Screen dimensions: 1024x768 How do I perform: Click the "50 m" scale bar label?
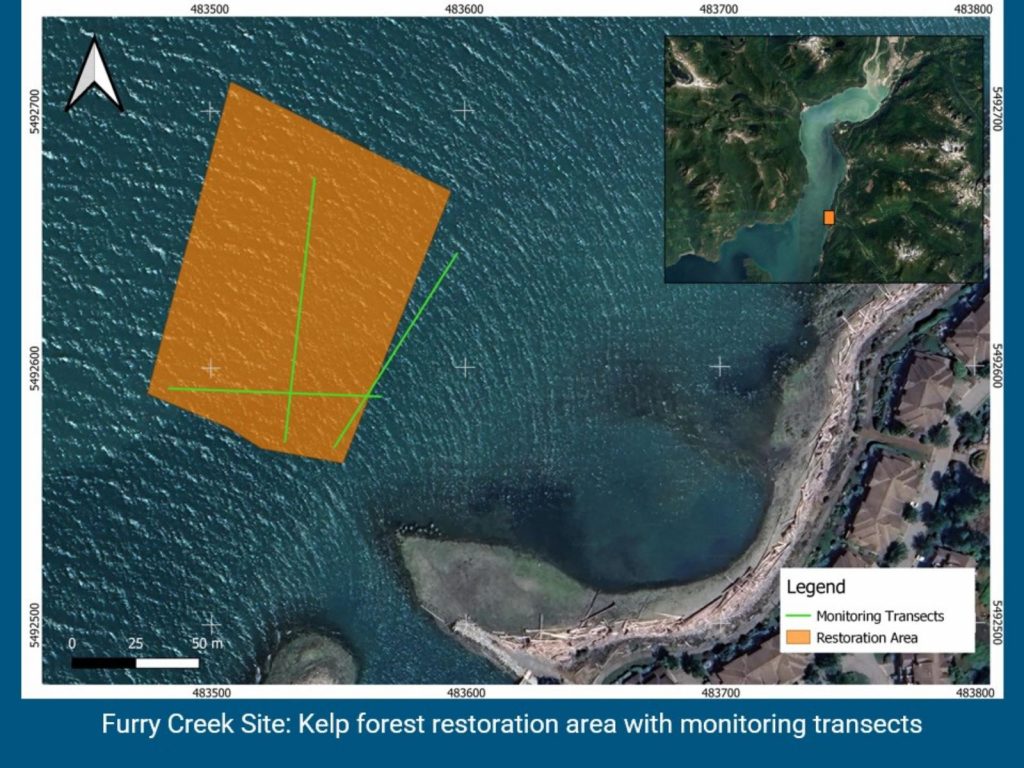coord(208,643)
